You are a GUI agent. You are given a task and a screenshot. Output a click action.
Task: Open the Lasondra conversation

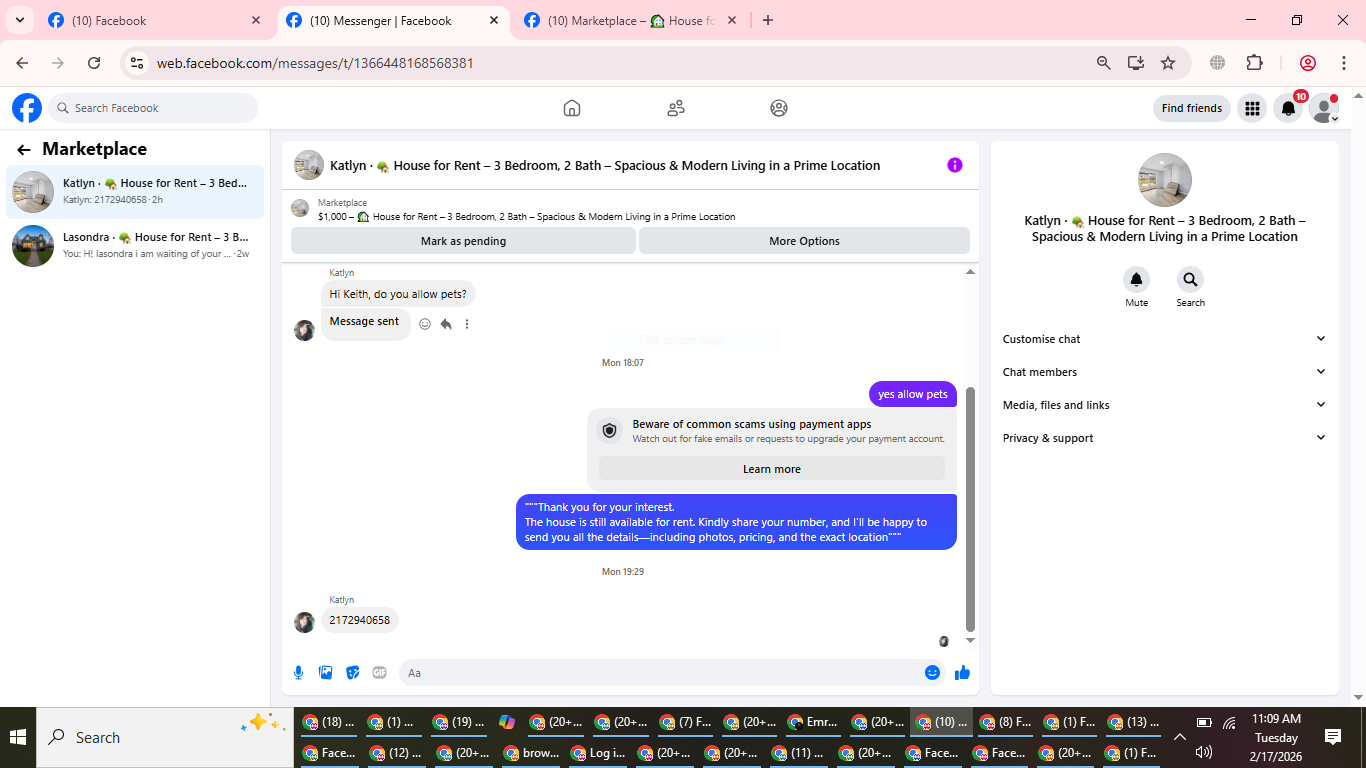(135, 245)
